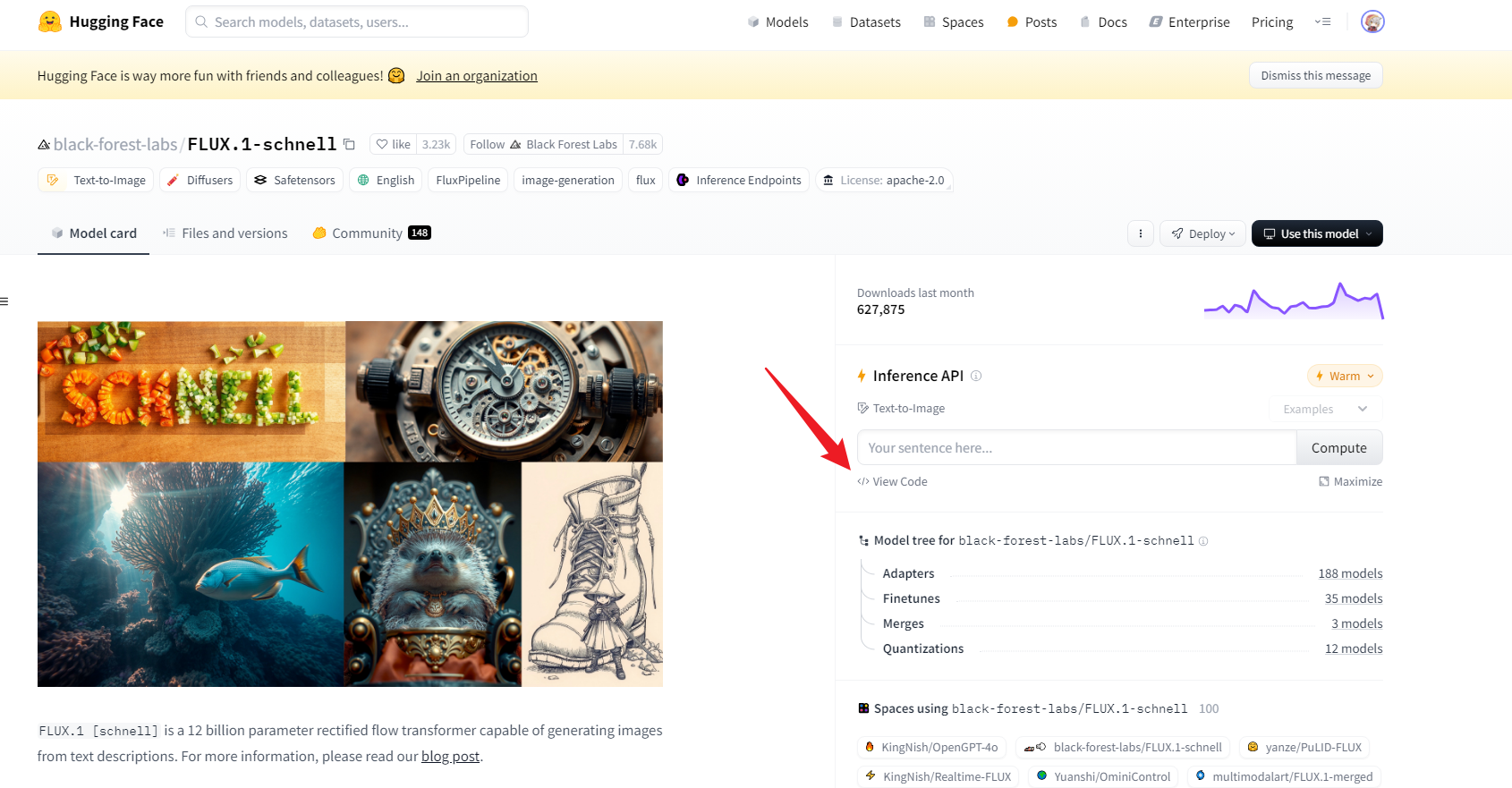This screenshot has width=1512, height=788.
Task: Open the Enterprise page
Action: (x=1189, y=21)
